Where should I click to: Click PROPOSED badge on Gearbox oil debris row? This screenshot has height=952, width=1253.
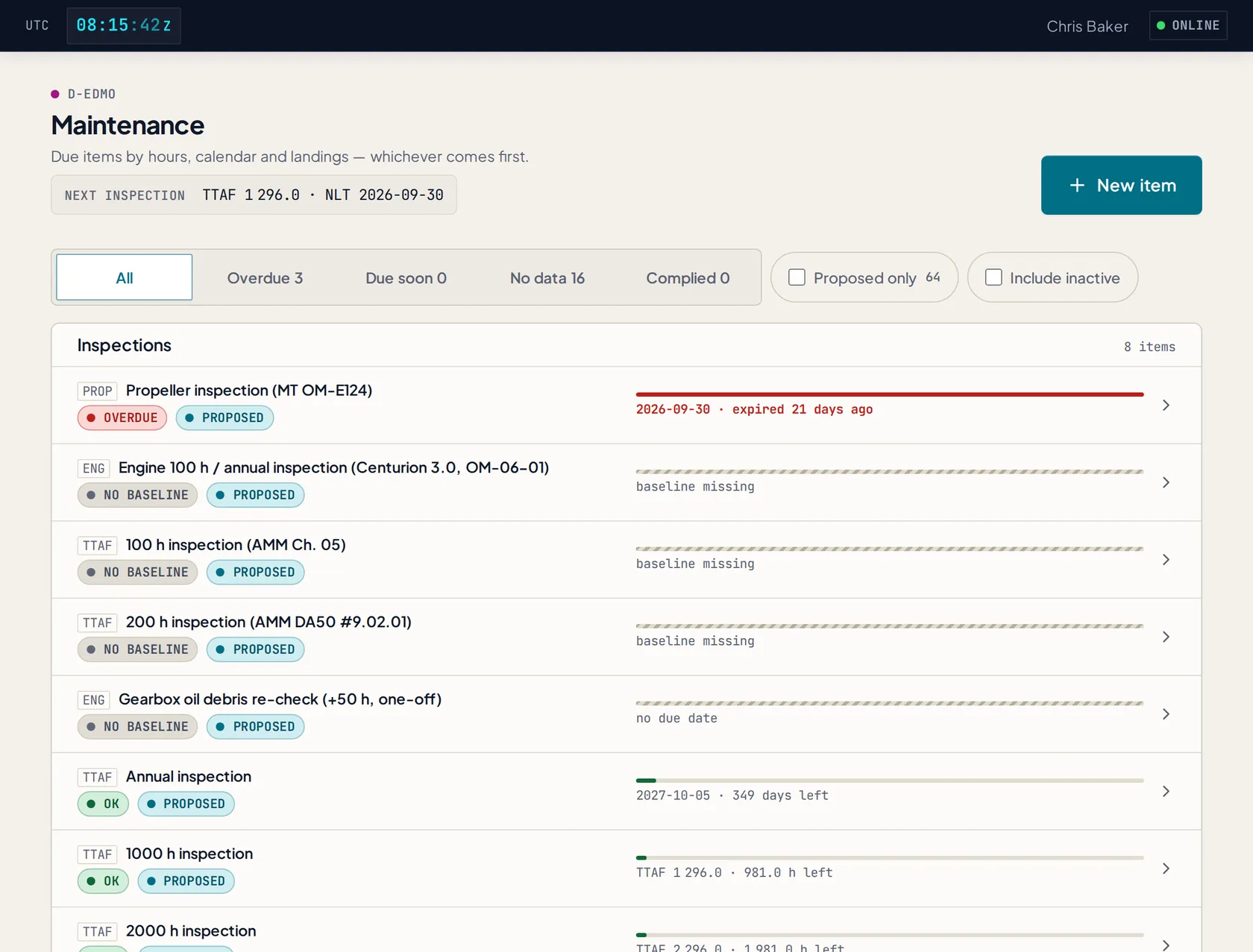point(255,726)
